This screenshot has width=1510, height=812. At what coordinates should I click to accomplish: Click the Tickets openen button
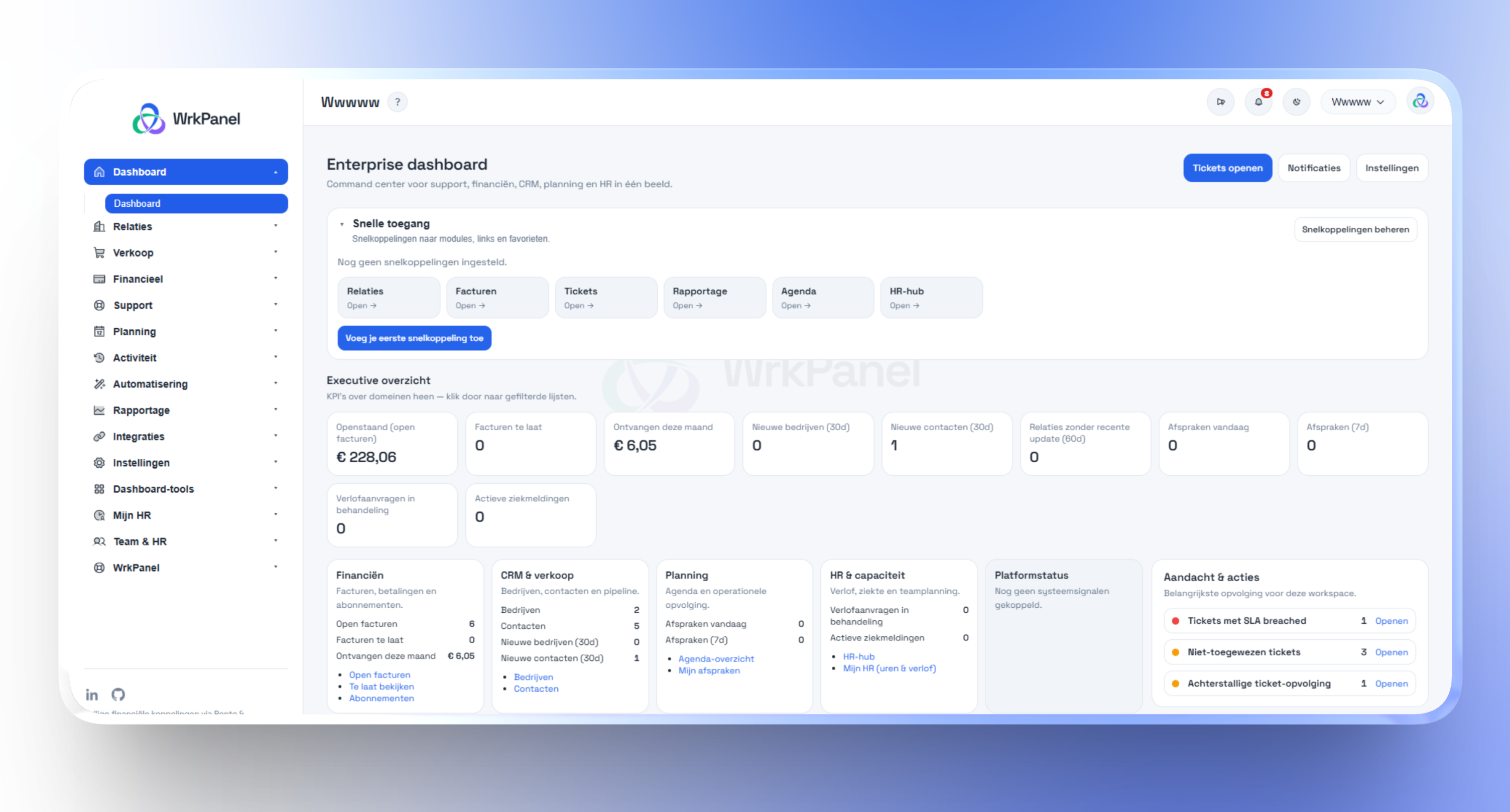(x=1227, y=168)
